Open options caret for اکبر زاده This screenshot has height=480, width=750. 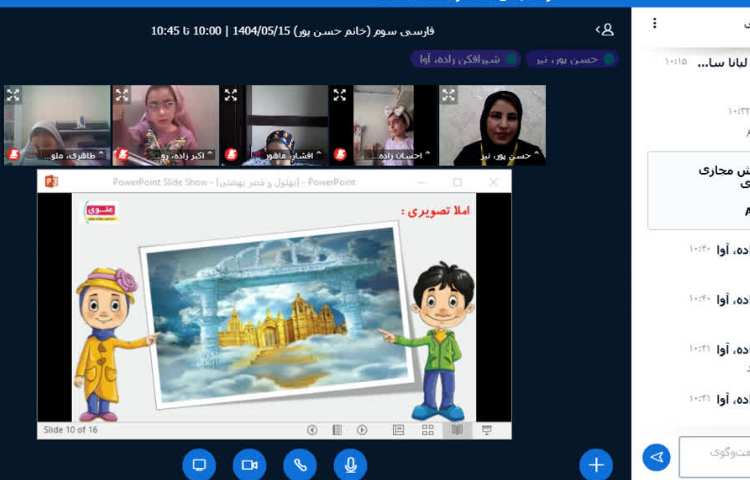210,154
